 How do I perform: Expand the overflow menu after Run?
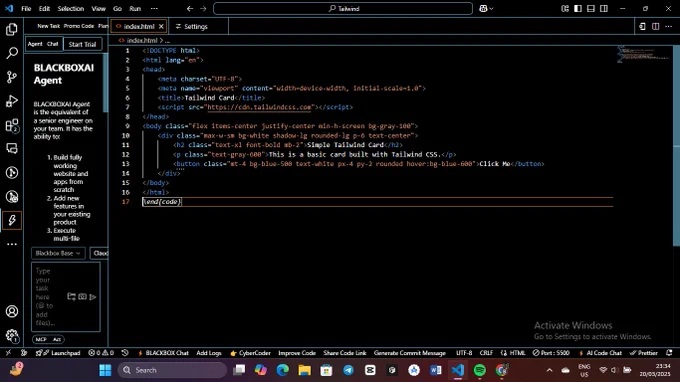[154, 9]
